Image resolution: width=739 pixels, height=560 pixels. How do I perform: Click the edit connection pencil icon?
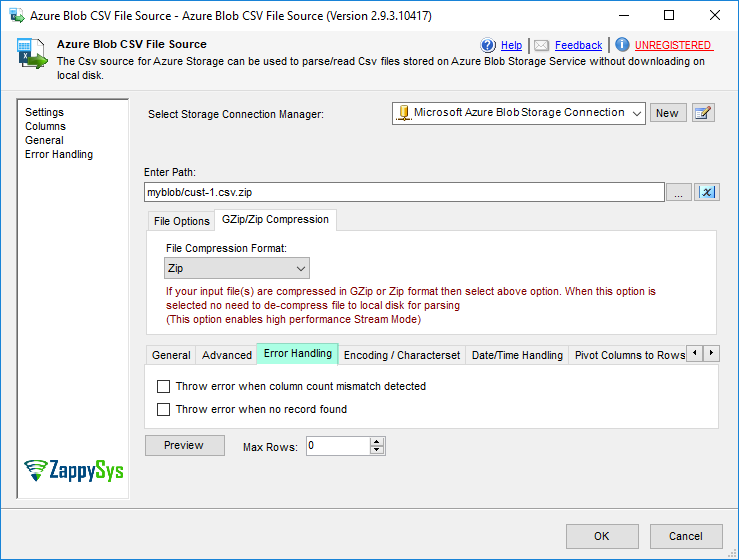[703, 113]
